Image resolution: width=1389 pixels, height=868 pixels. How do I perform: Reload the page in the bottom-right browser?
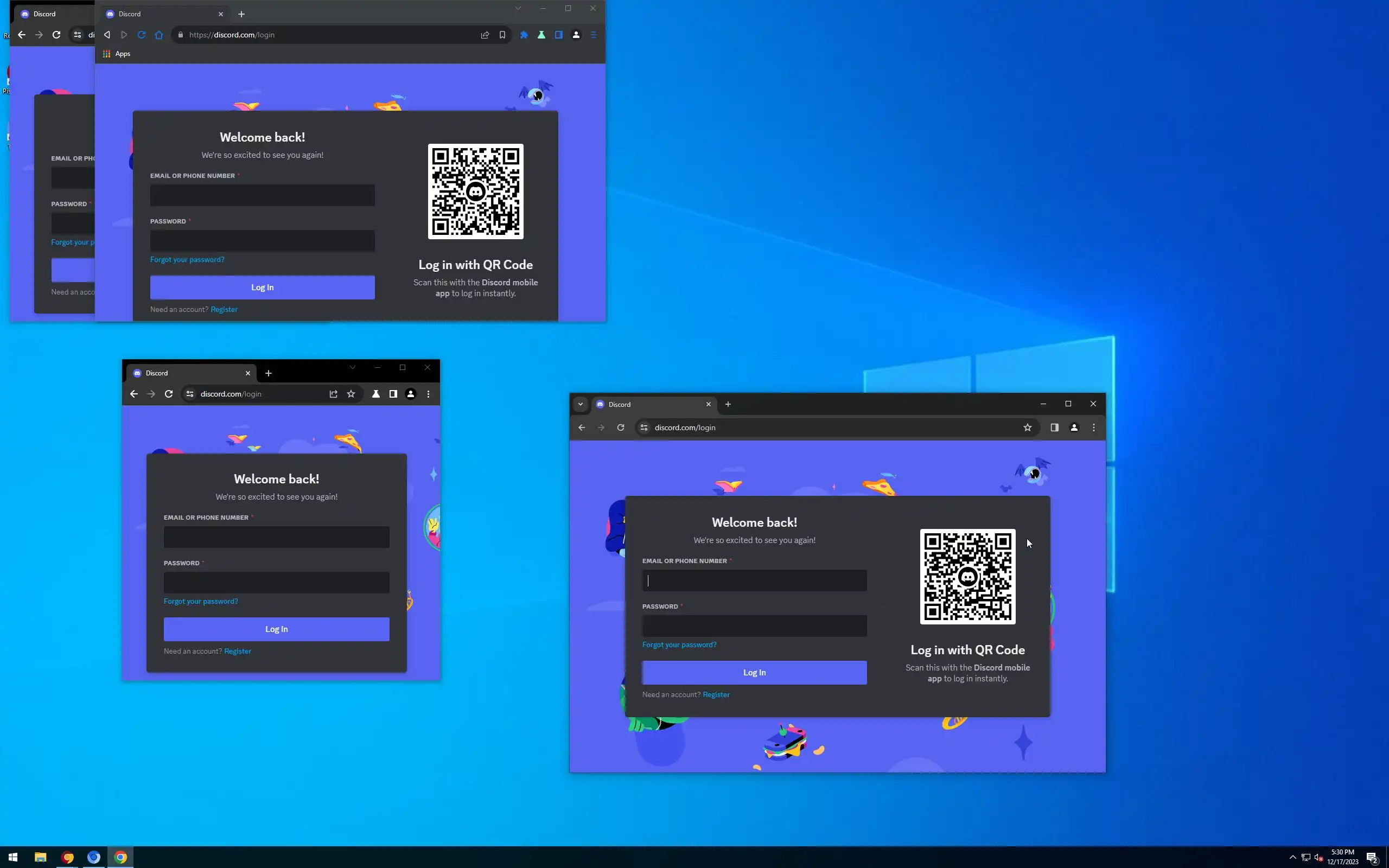[x=621, y=427]
